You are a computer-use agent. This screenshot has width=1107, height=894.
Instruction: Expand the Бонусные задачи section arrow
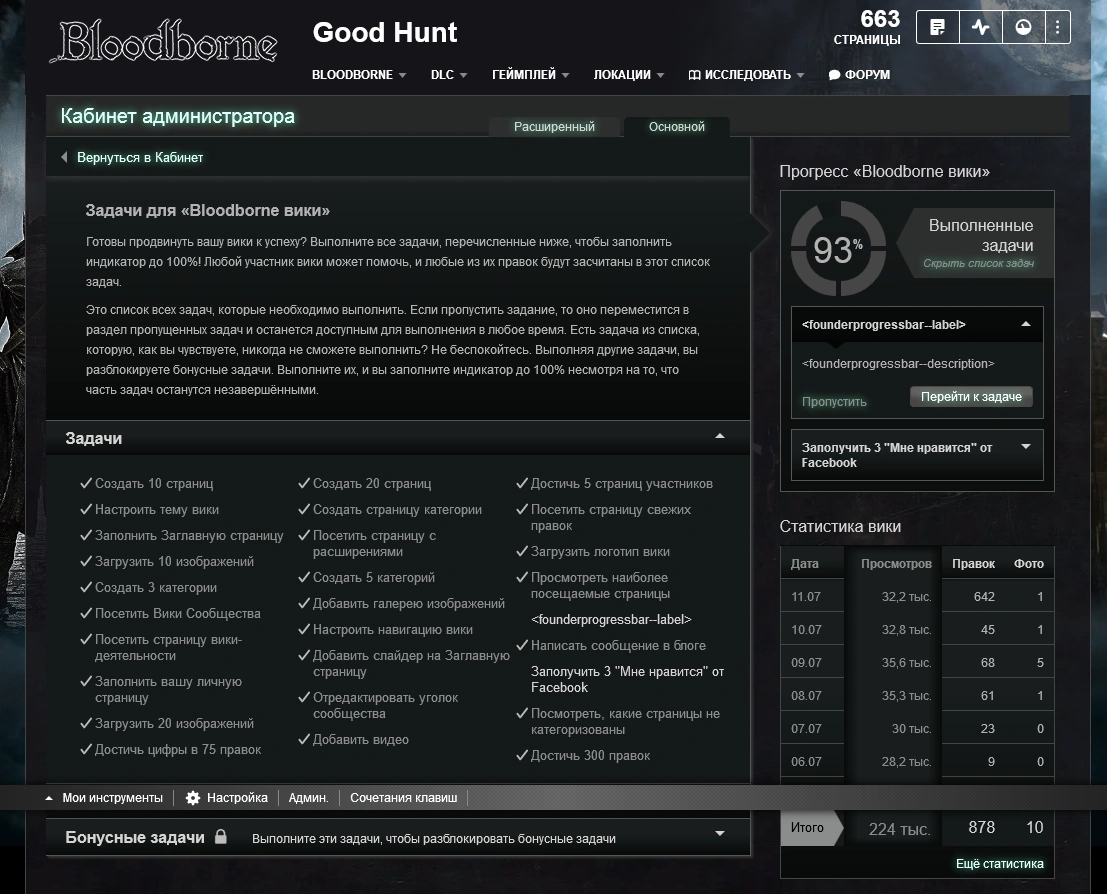pos(719,834)
